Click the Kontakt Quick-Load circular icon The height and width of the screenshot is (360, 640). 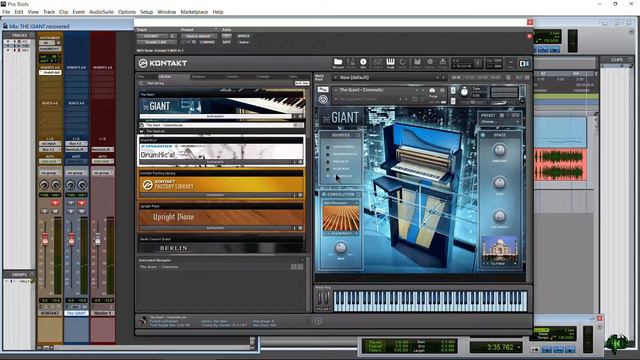point(403,63)
